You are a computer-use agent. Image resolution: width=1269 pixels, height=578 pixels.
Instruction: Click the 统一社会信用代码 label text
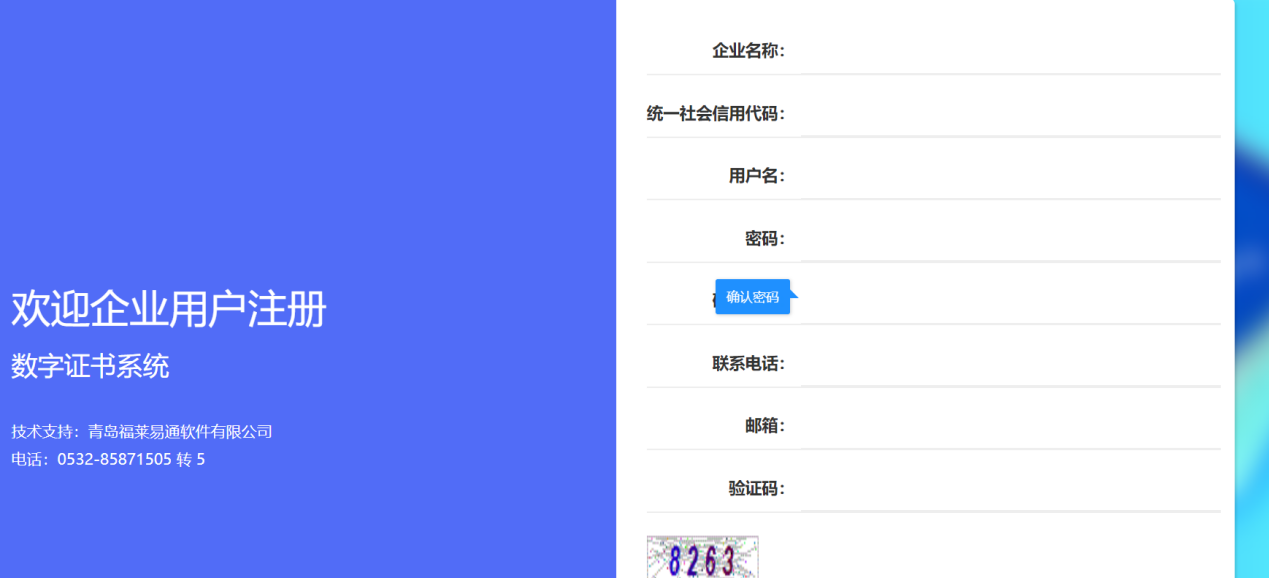pos(715,114)
